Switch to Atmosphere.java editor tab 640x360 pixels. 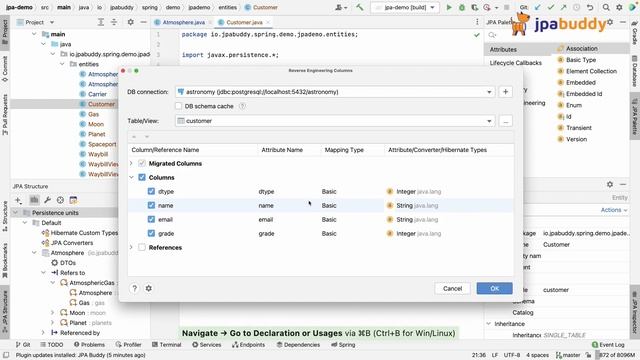(183, 22)
